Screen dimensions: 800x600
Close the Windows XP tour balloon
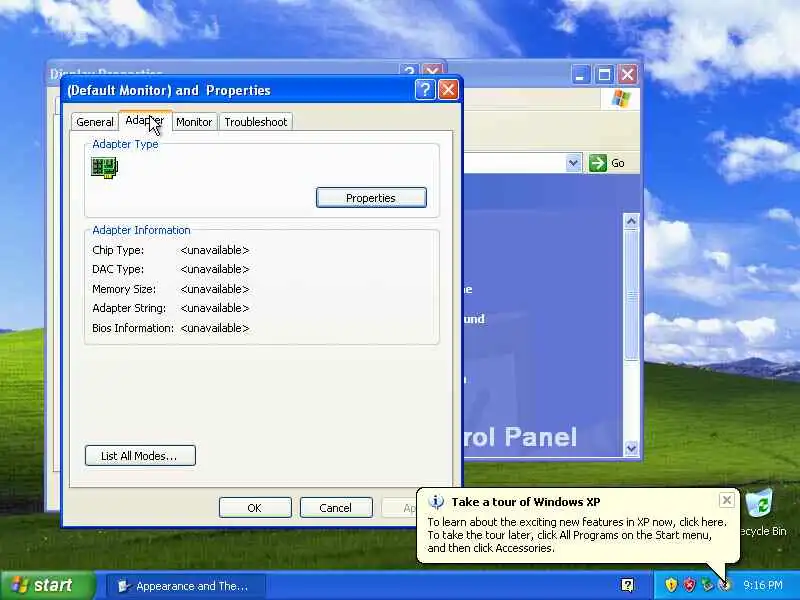[727, 500]
